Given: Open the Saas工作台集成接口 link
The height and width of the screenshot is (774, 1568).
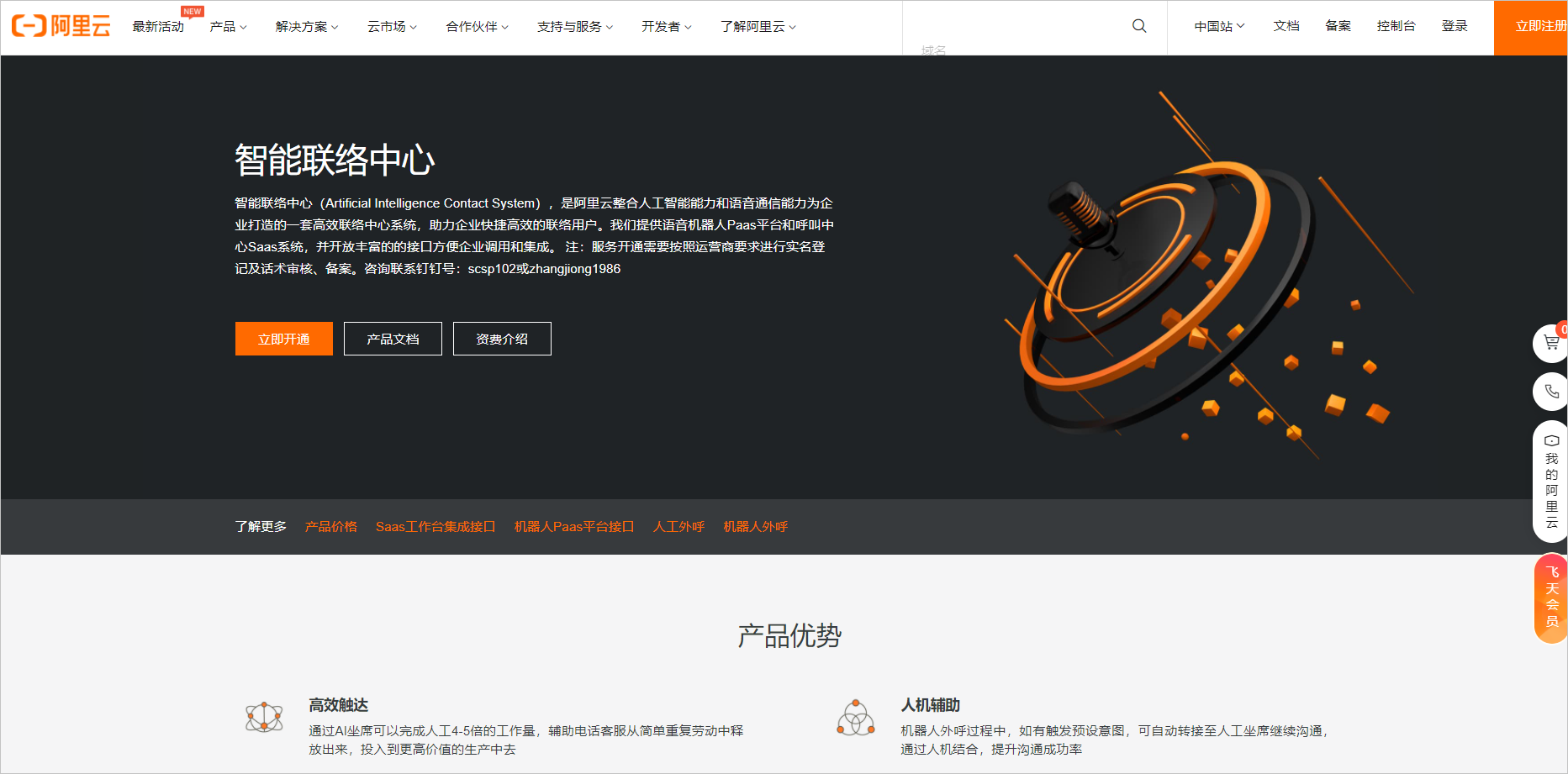Looking at the screenshot, I should (436, 527).
